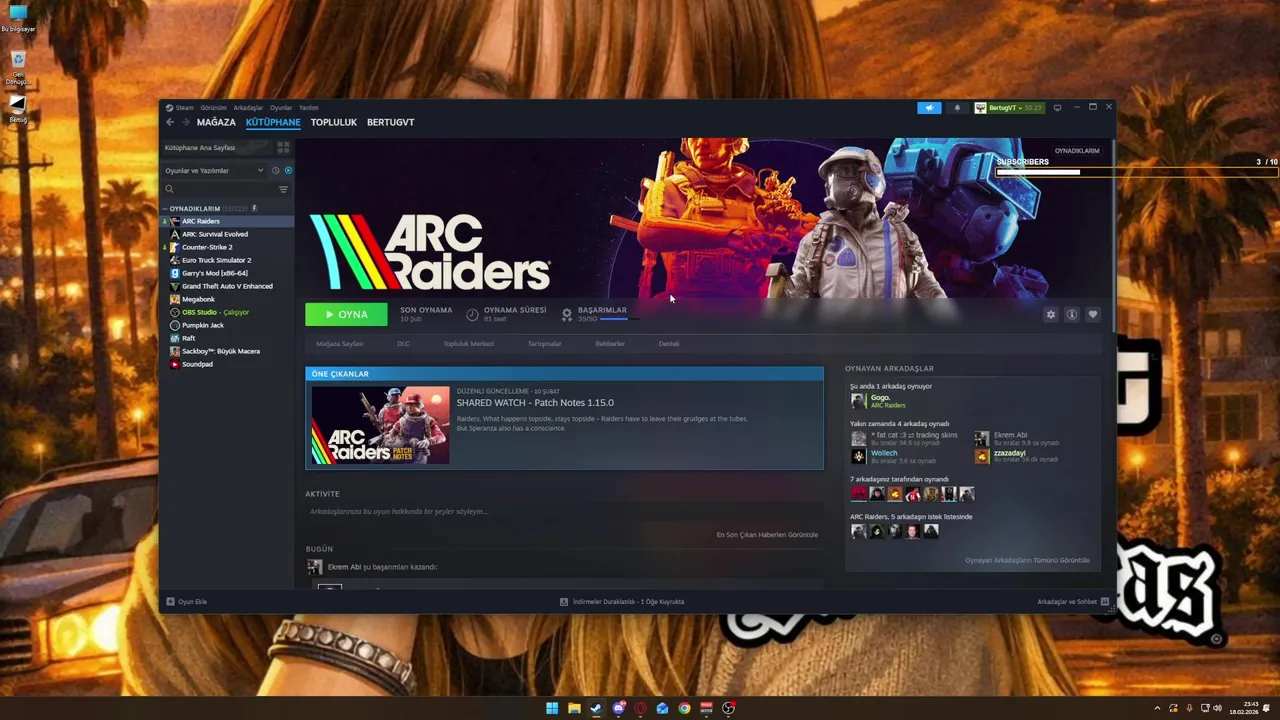Open notifications bell icon
The width and height of the screenshot is (1280, 720).
[x=957, y=107]
